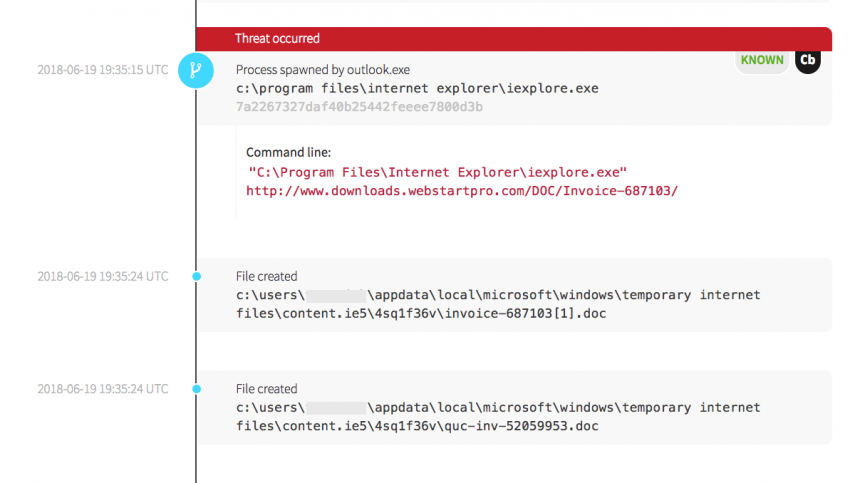Click timestamp beside the invoice-687103[1].doc event
This screenshot has width=865, height=483.
pos(102,276)
